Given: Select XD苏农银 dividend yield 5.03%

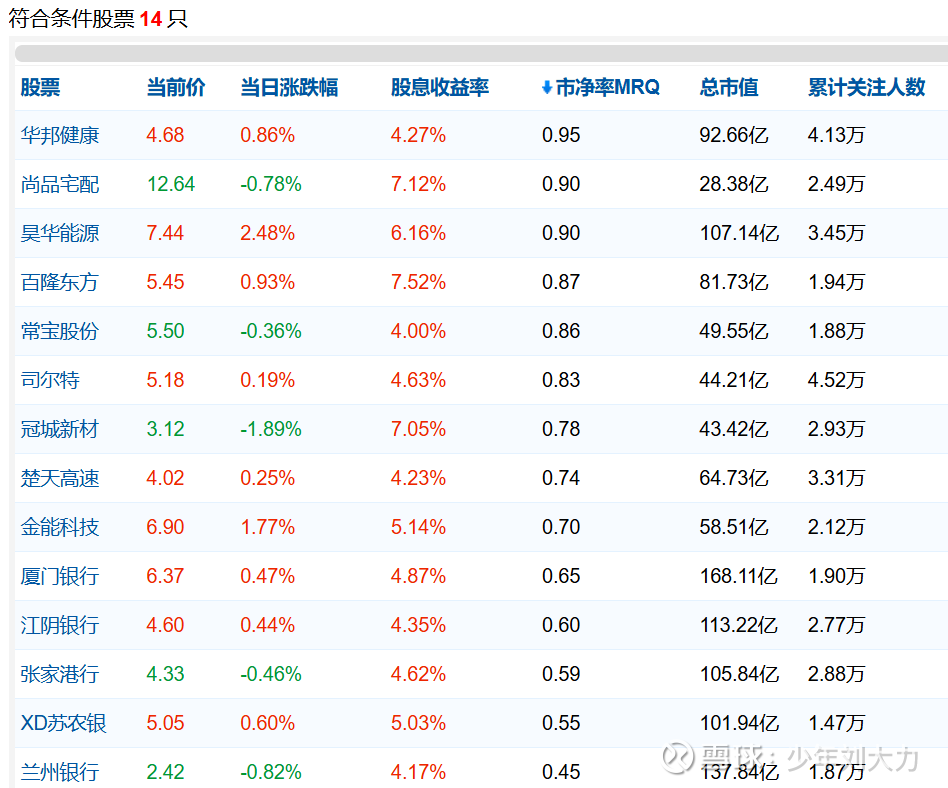Looking at the screenshot, I should [418, 723].
